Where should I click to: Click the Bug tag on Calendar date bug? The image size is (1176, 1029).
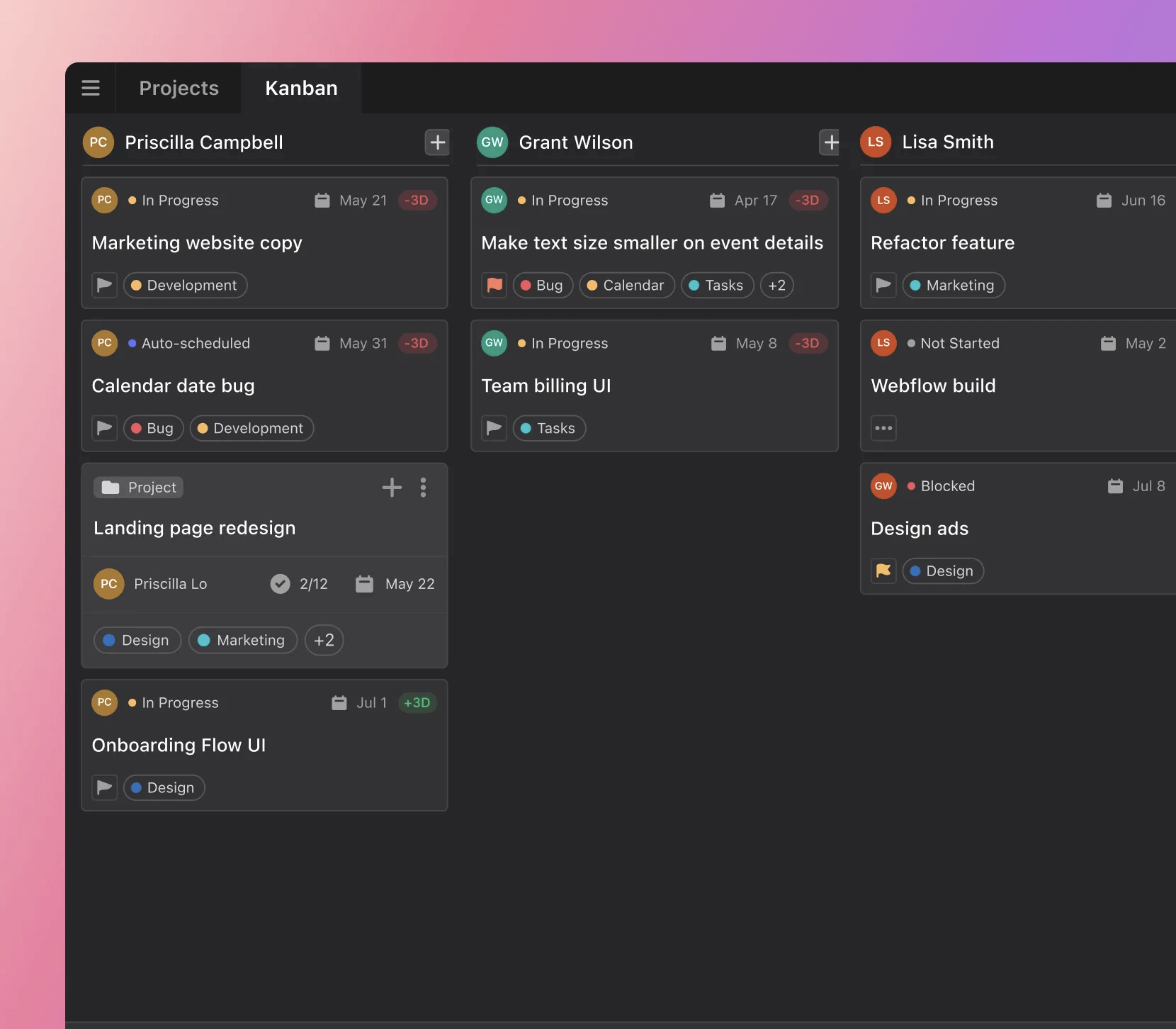pyautogui.click(x=152, y=427)
